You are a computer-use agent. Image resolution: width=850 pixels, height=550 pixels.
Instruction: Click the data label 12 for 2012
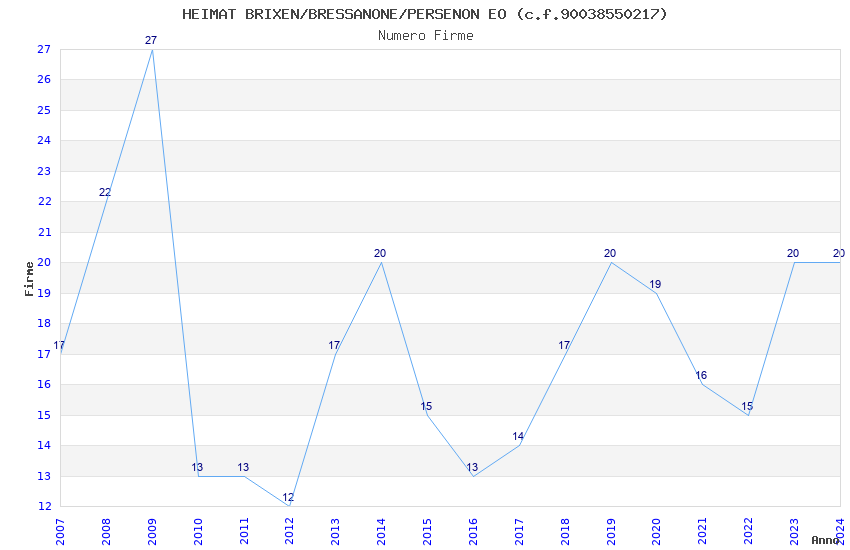pyautogui.click(x=288, y=497)
